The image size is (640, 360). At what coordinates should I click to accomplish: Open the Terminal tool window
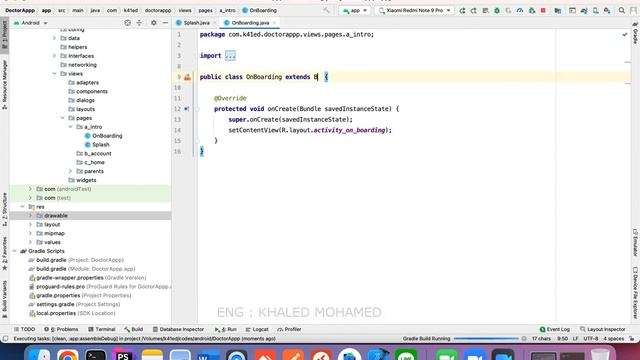click(x=102, y=329)
